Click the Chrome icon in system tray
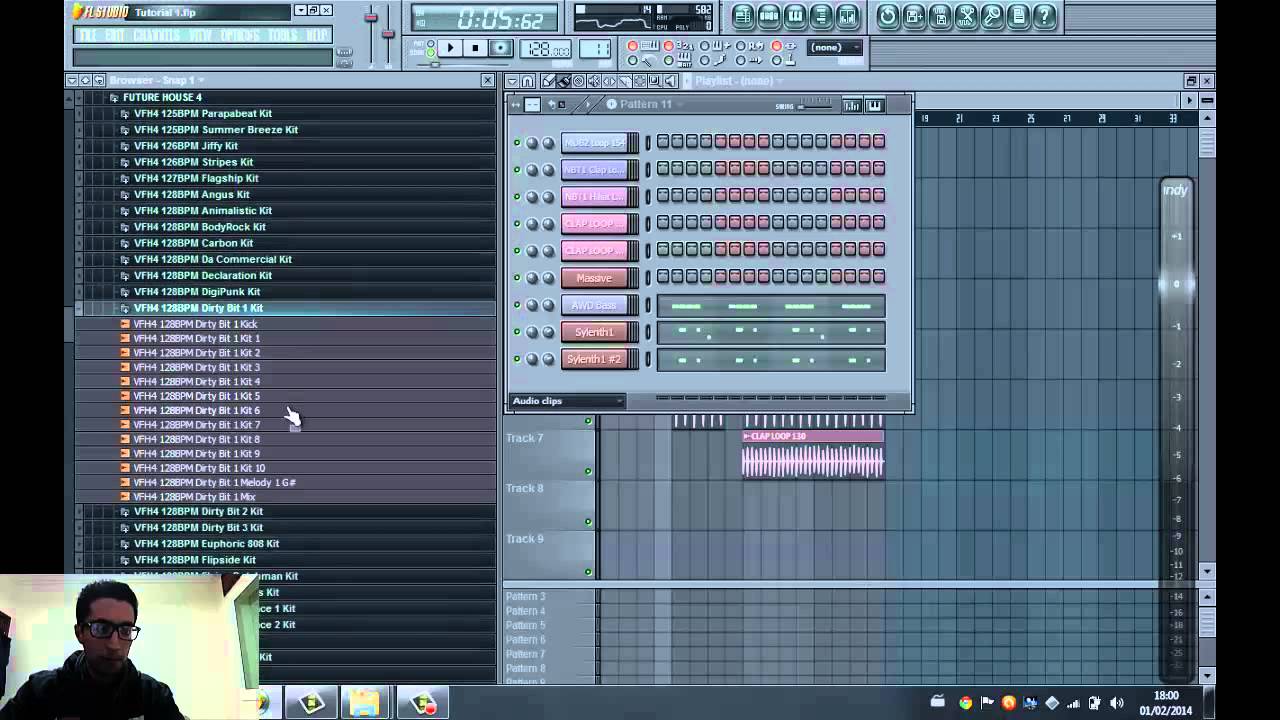The height and width of the screenshot is (720, 1280). [x=965, y=703]
